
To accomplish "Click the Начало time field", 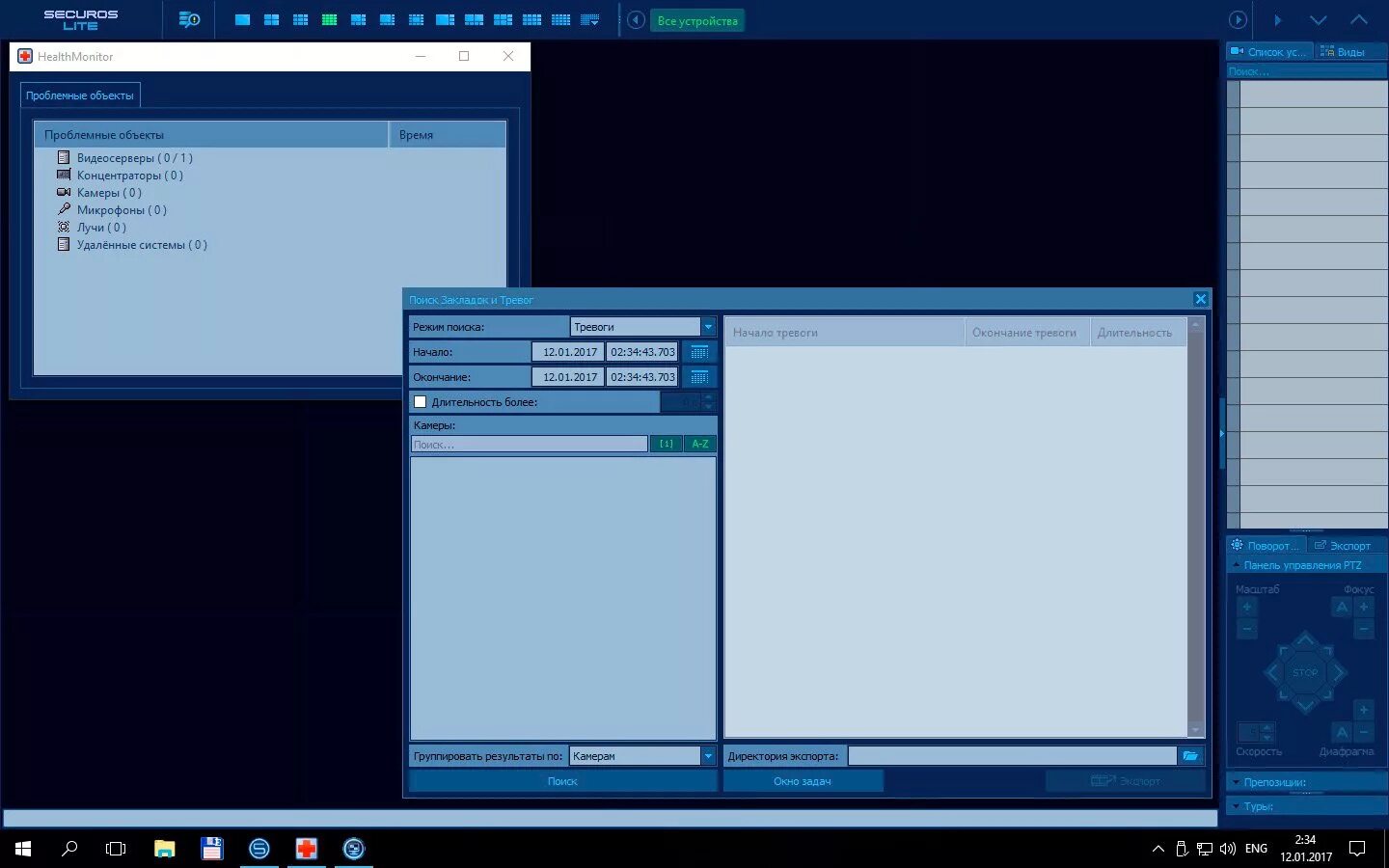I will click(x=642, y=352).
